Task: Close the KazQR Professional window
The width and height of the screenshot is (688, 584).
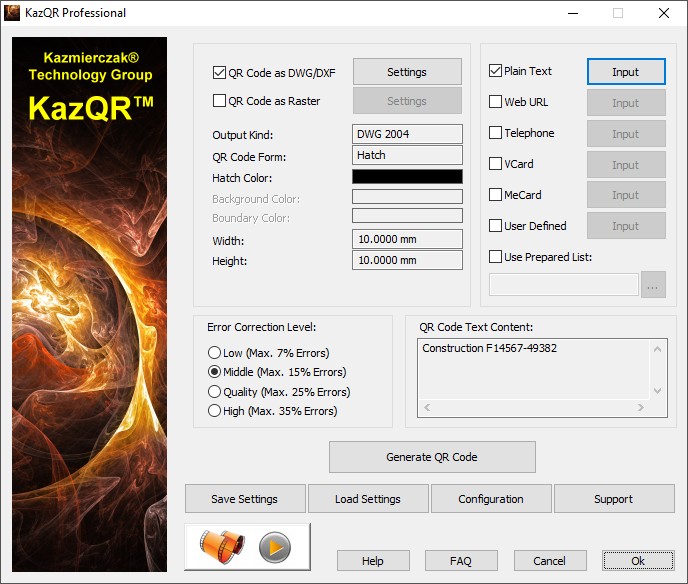Action: 664,13
